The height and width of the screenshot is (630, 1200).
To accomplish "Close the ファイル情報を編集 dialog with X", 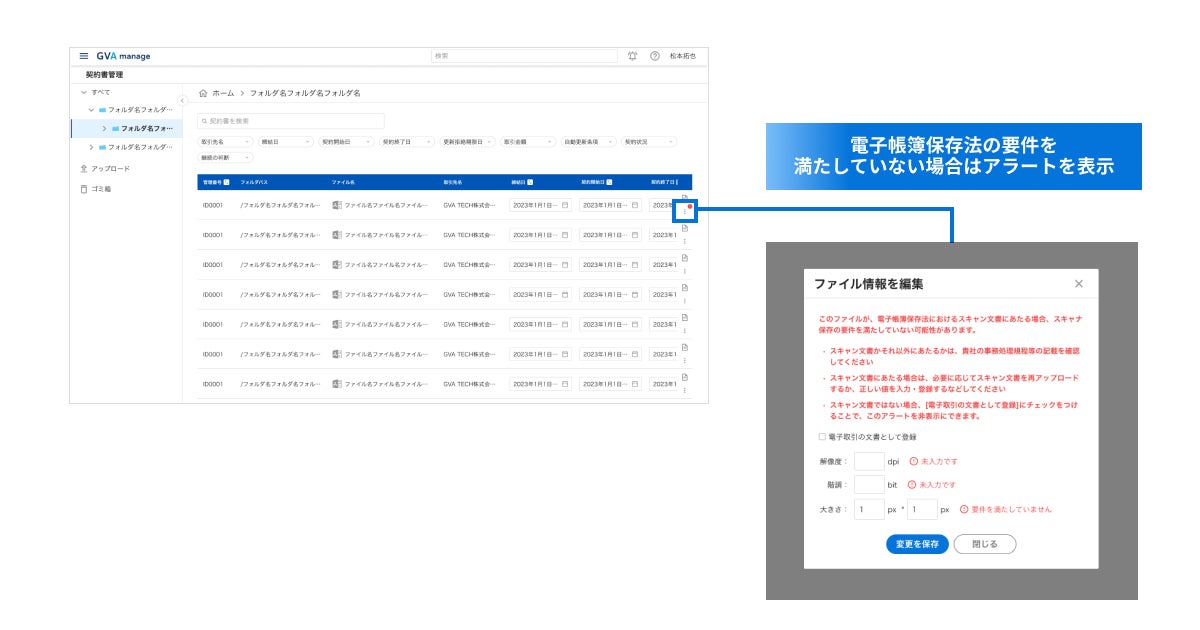I will point(1078,284).
